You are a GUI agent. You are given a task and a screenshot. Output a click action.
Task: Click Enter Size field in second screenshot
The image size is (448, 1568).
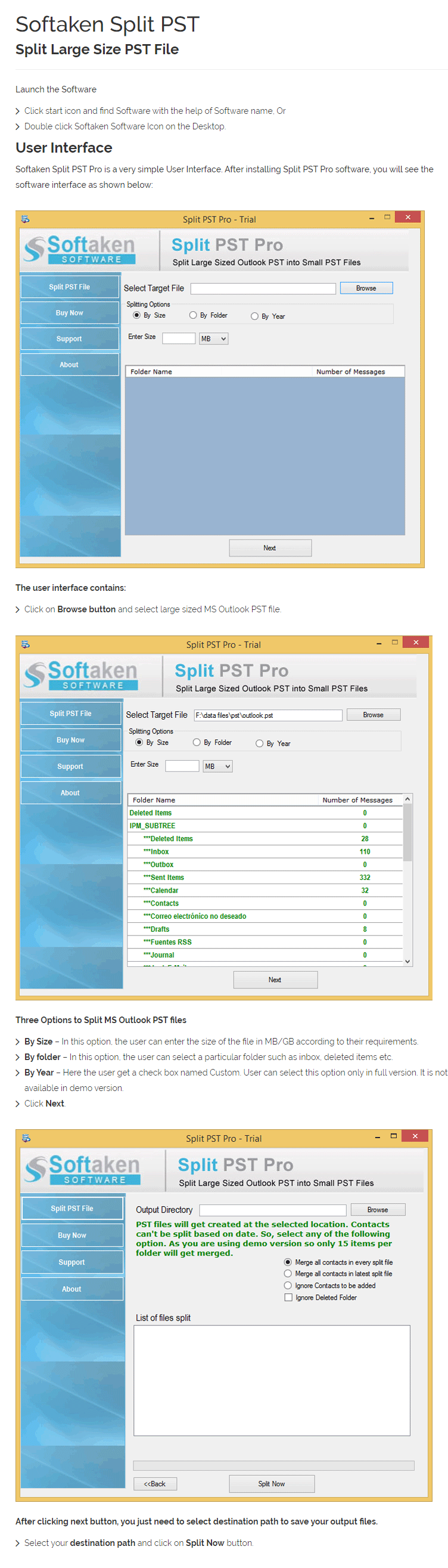182,767
